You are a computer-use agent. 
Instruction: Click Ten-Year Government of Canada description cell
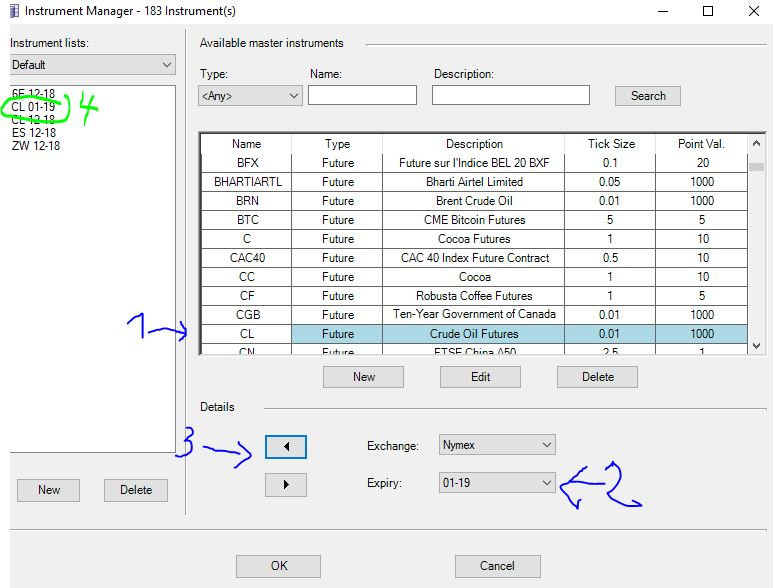[x=474, y=315]
